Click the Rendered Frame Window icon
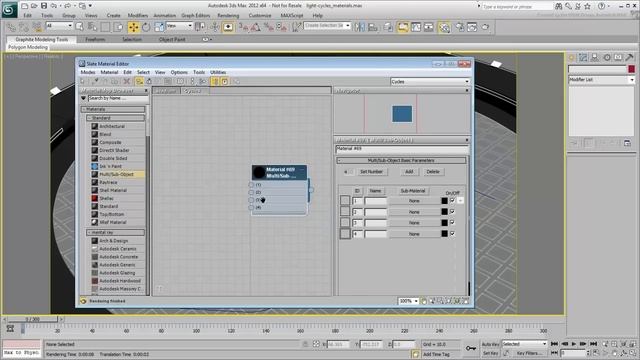 [472, 27]
